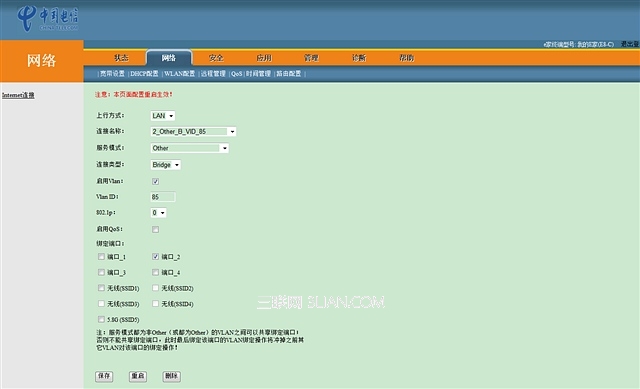Click the 绑定端口 label
640x389 pixels.
110,244
